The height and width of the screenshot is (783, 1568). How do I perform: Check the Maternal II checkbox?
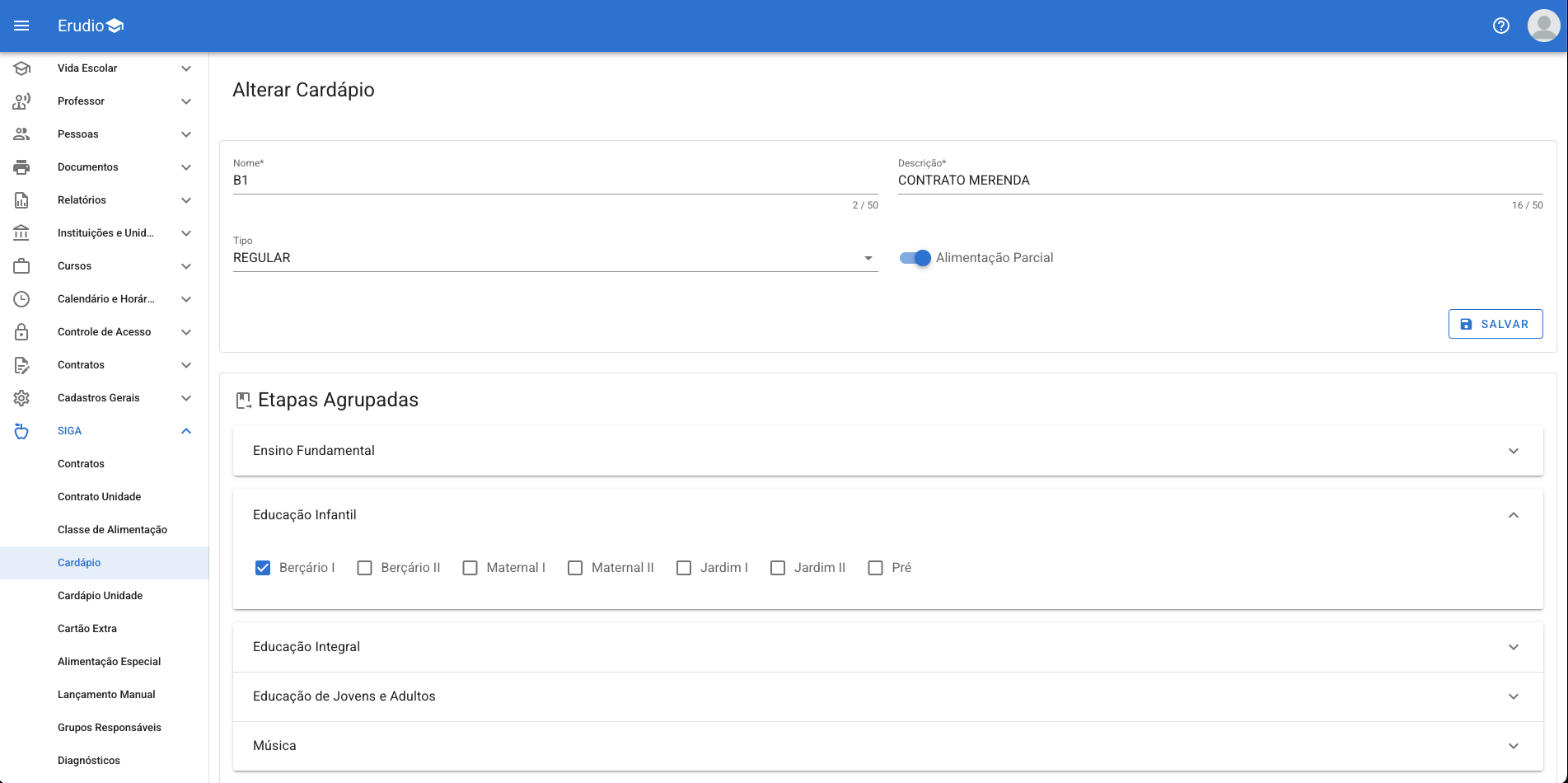(x=575, y=568)
